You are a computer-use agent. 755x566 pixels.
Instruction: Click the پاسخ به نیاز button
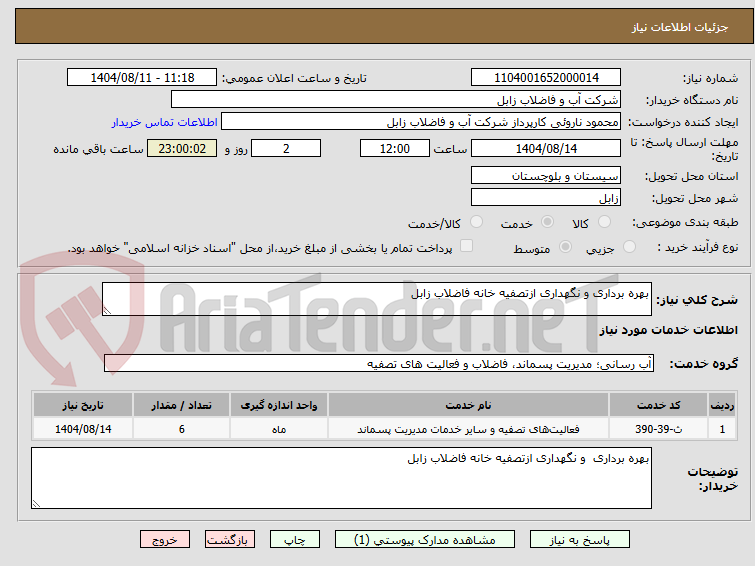tap(580, 540)
